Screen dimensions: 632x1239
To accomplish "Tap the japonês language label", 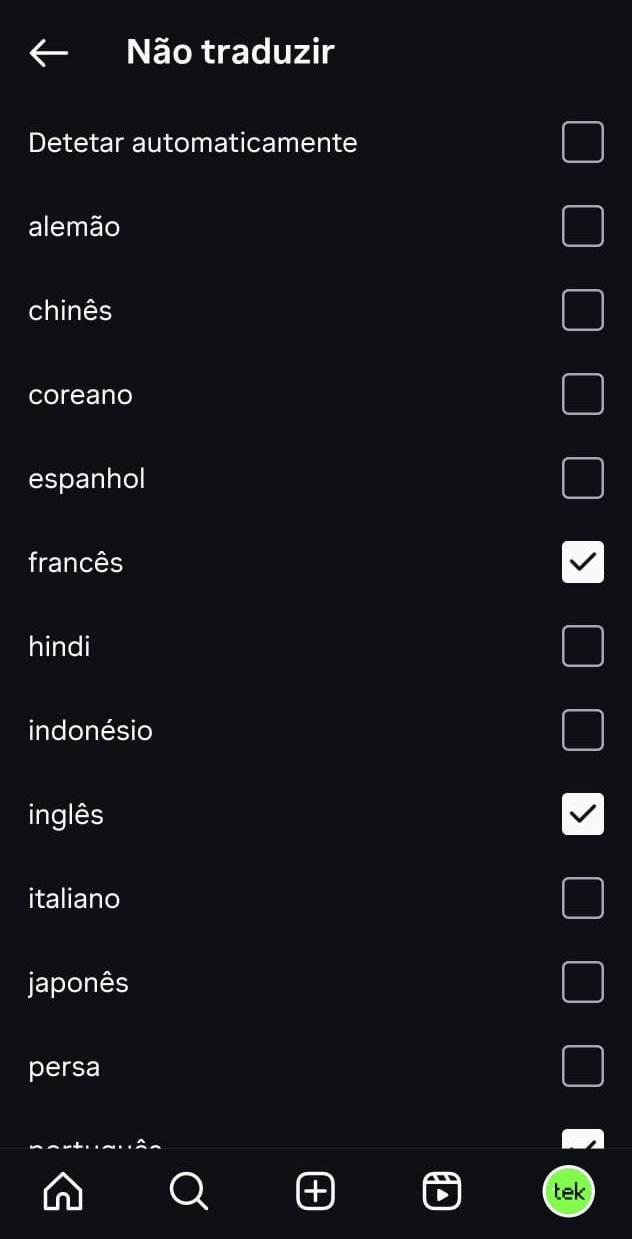I will [78, 982].
